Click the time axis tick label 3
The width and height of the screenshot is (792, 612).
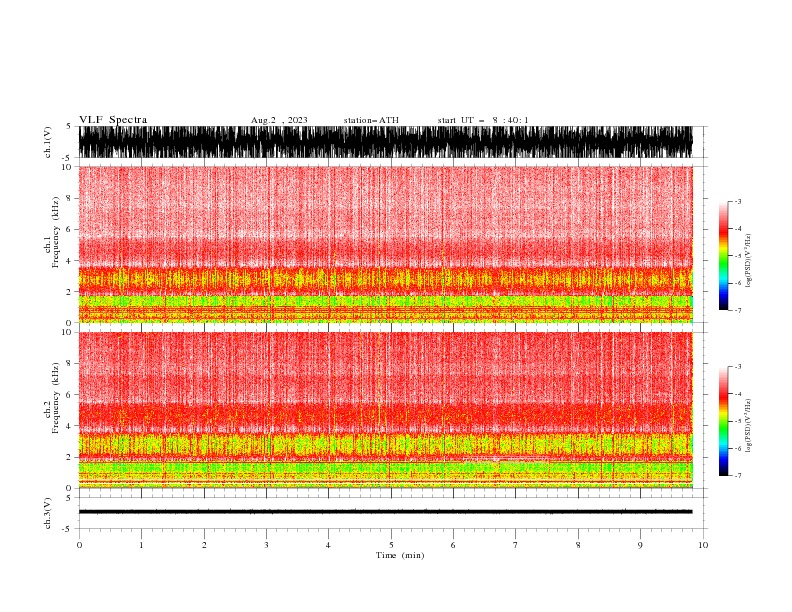point(266,545)
